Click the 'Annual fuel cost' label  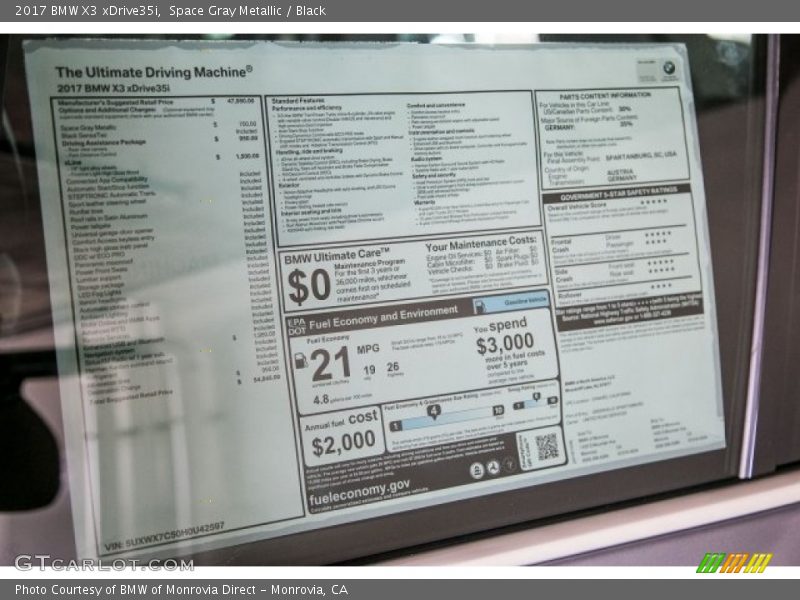coord(340,420)
